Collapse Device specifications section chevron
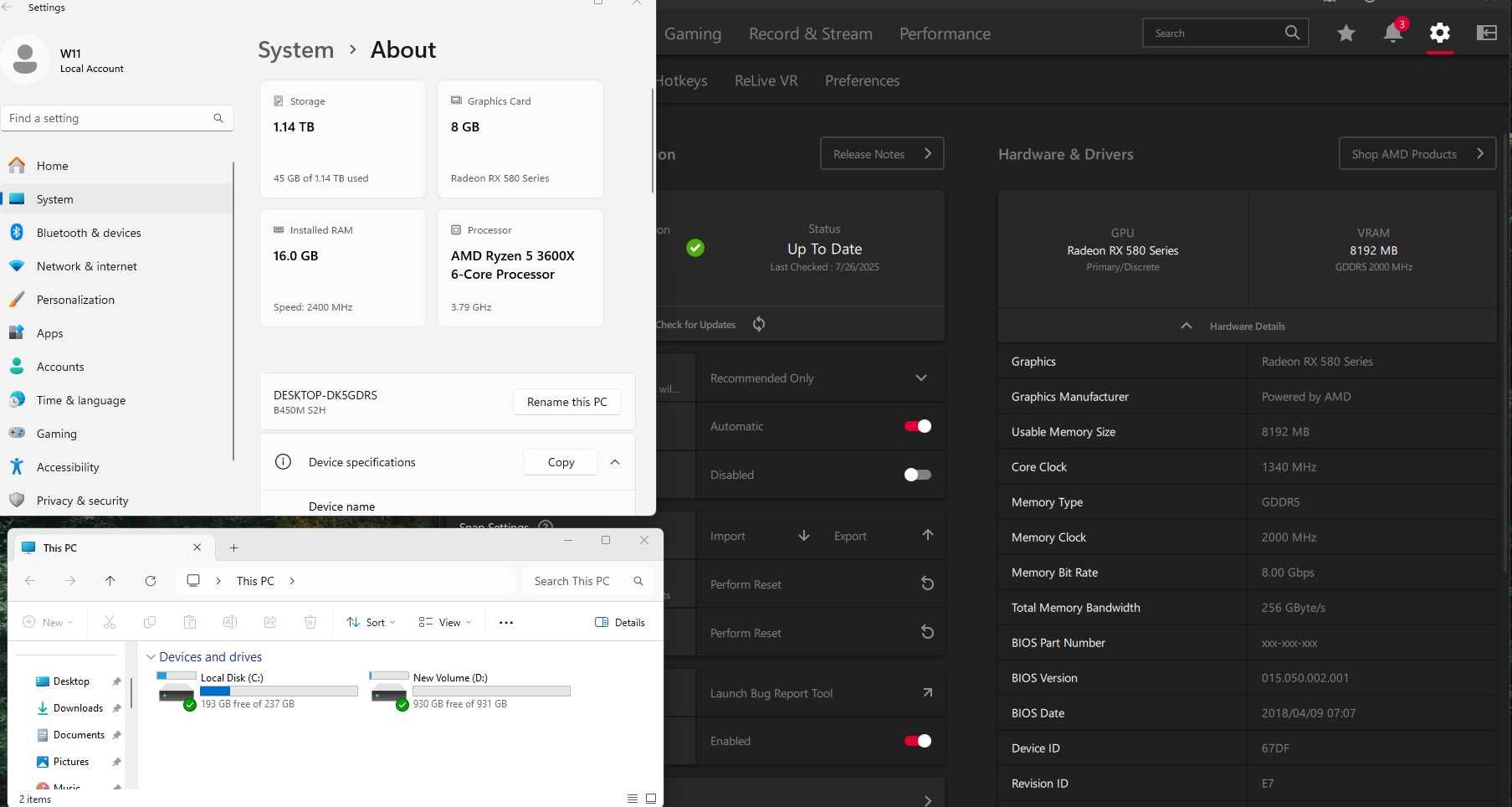 [615, 462]
